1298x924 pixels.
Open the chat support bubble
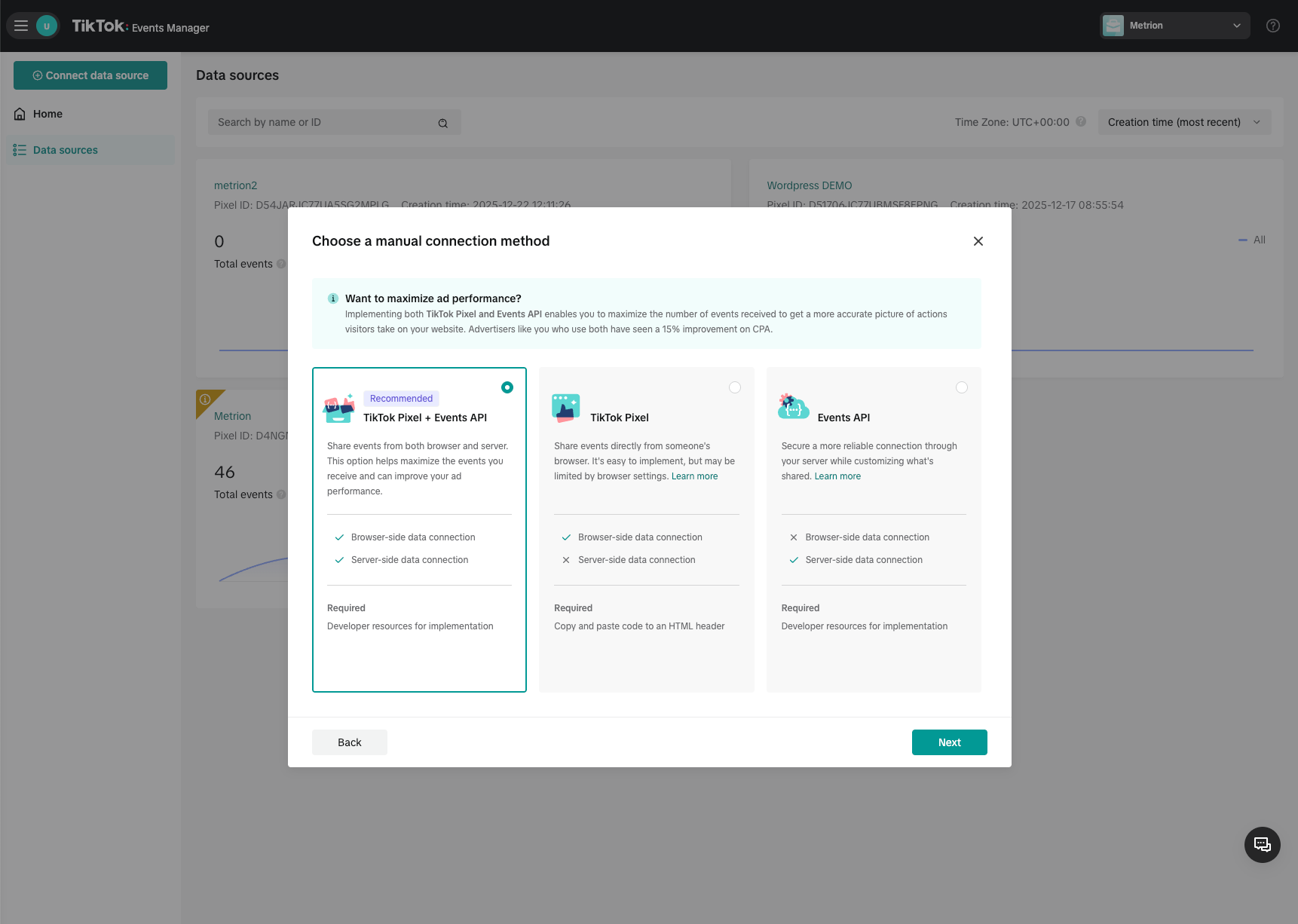[1263, 845]
